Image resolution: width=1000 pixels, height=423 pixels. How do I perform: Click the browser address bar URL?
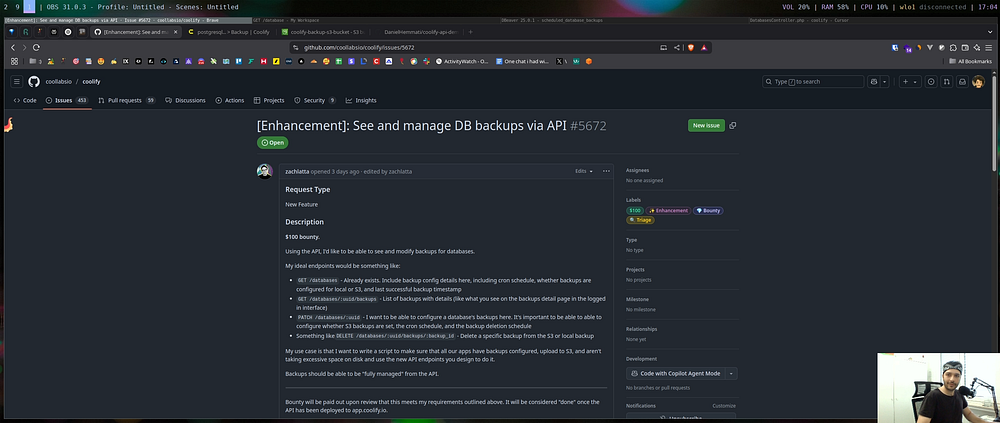[x=359, y=47]
